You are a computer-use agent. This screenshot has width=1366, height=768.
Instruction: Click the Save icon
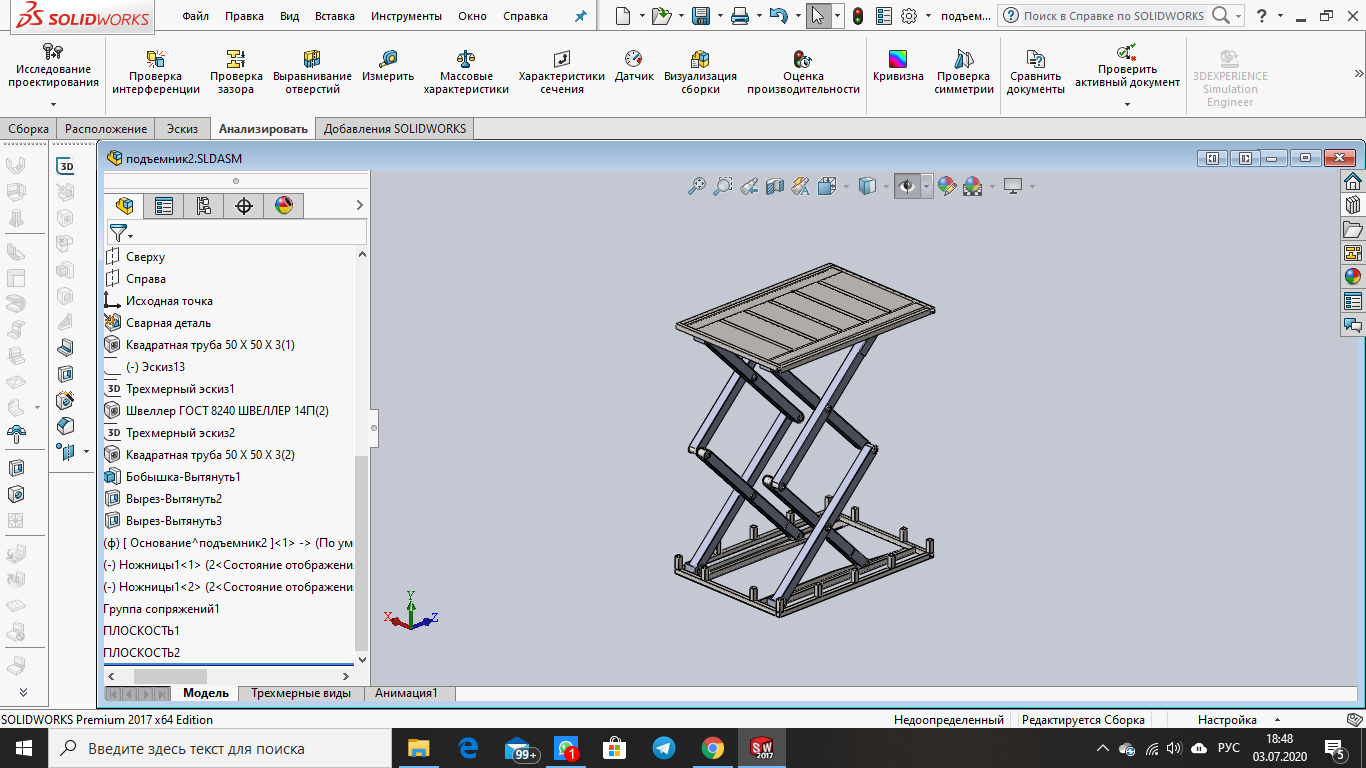pyautogui.click(x=701, y=16)
